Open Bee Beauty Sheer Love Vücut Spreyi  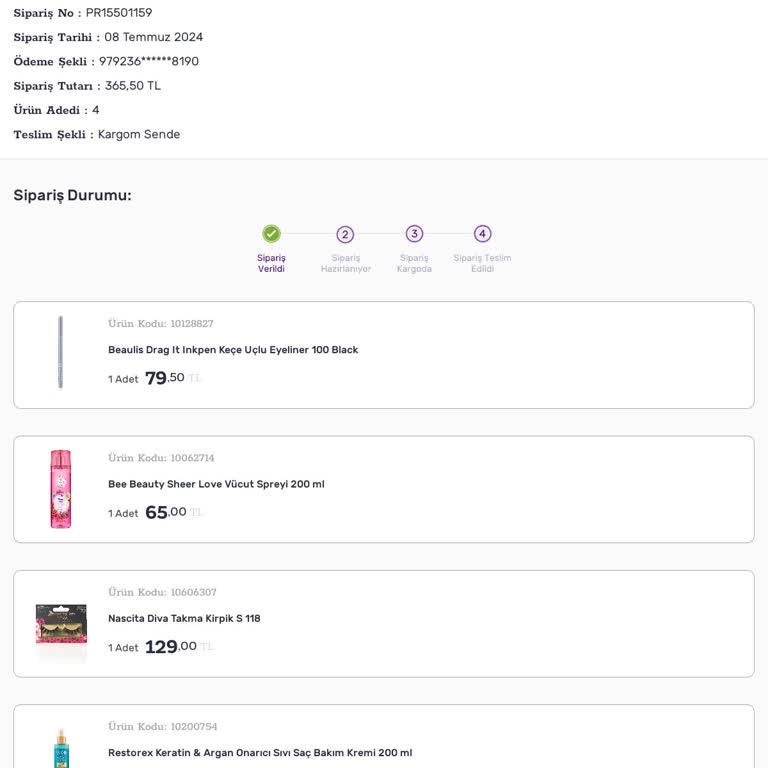[216, 484]
